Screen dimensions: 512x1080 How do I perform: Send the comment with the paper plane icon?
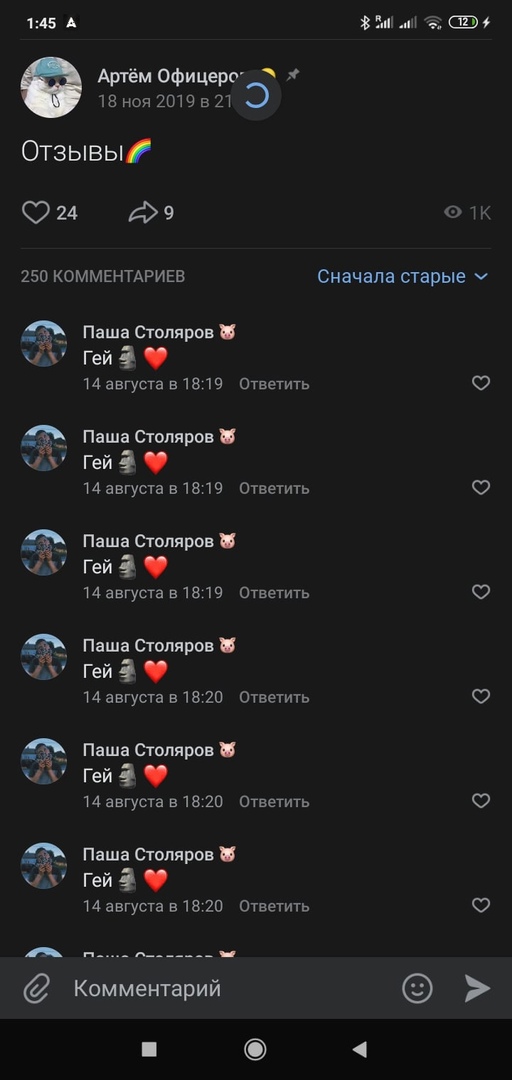coord(477,988)
